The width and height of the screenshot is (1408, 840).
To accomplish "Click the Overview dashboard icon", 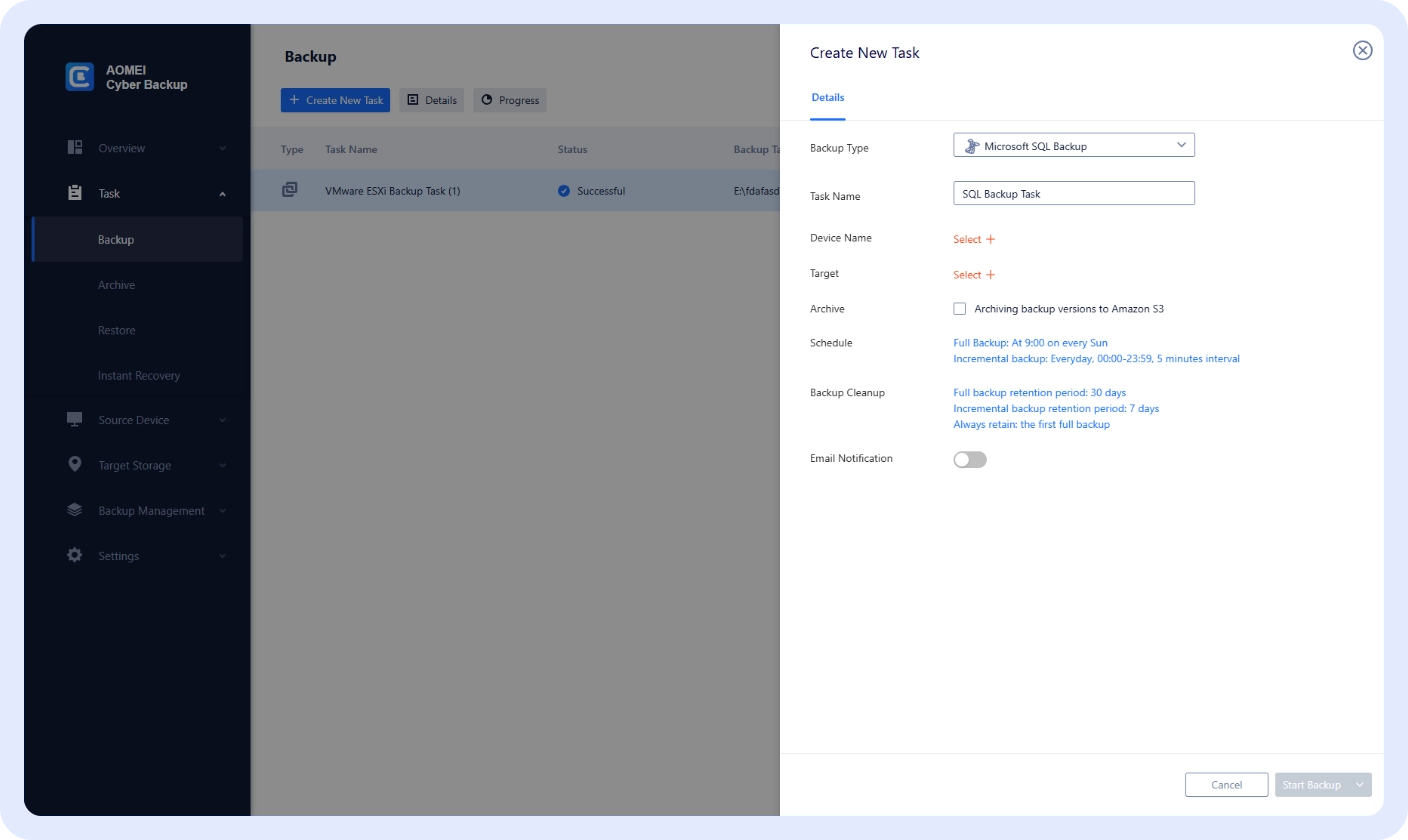I will 75,148.
